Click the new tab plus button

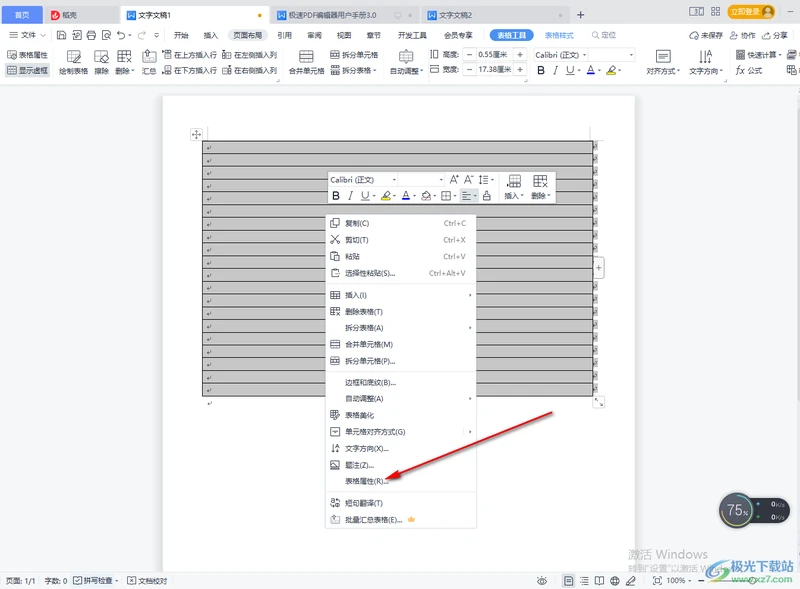coord(580,15)
